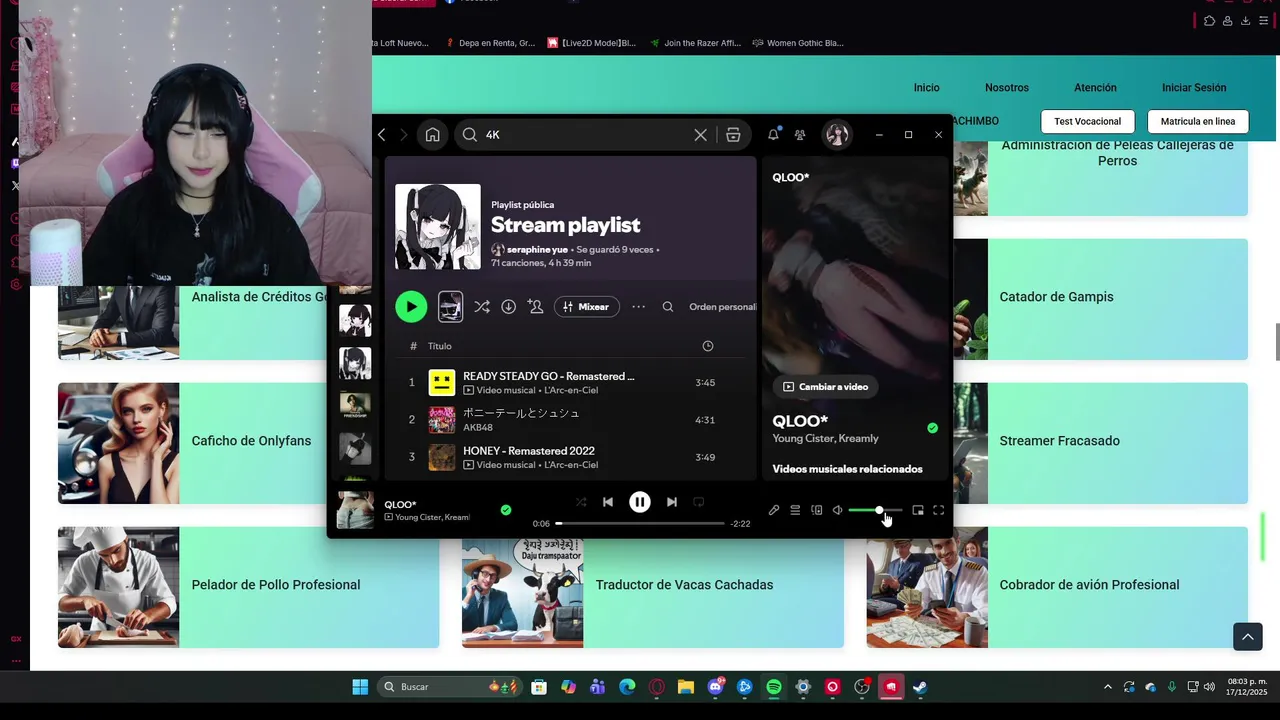Screen dimensions: 1280x720
Task: Click the volume slider
Action: click(x=875, y=510)
